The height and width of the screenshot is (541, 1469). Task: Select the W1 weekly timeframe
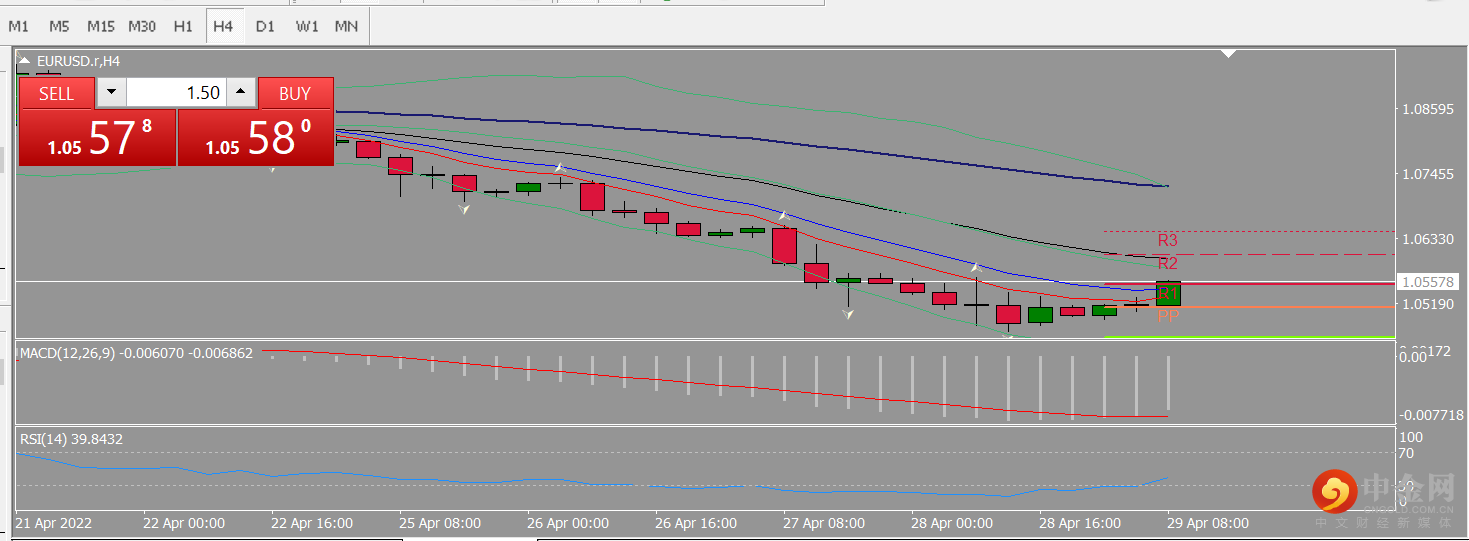click(306, 26)
